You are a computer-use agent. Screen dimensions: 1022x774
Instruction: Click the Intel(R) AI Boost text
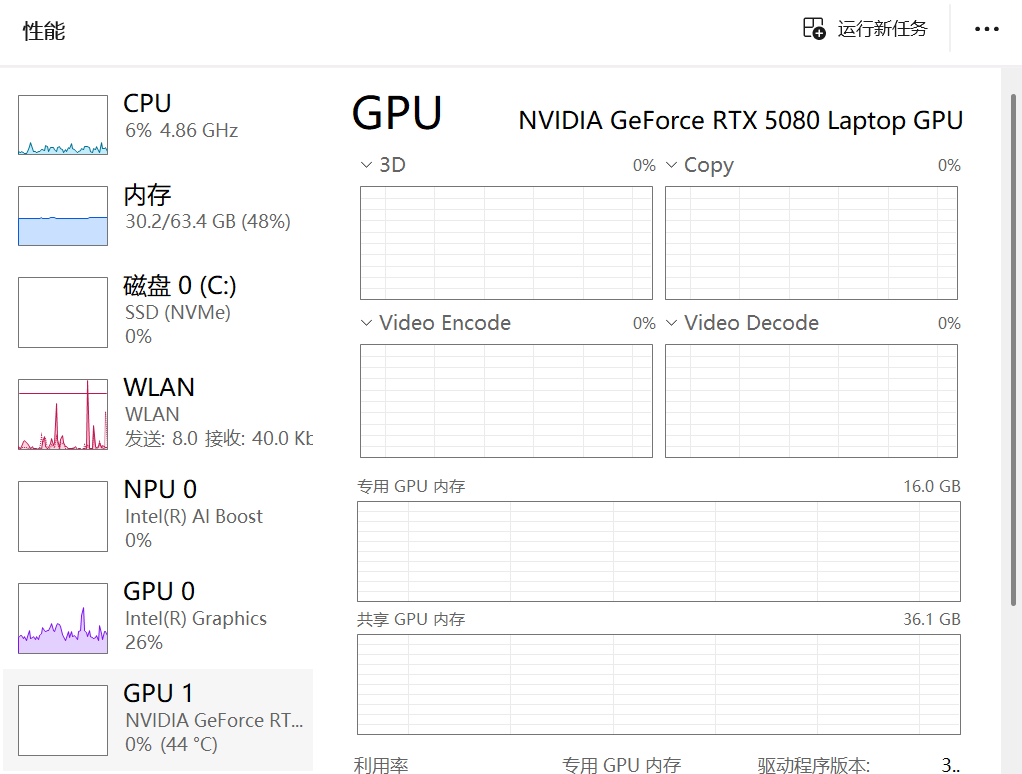194,517
